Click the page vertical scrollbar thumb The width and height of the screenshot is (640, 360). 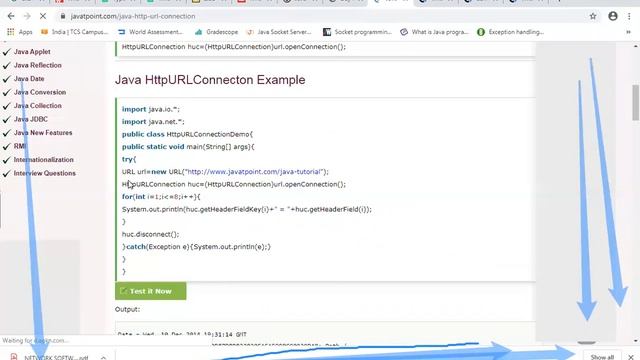click(x=636, y=103)
